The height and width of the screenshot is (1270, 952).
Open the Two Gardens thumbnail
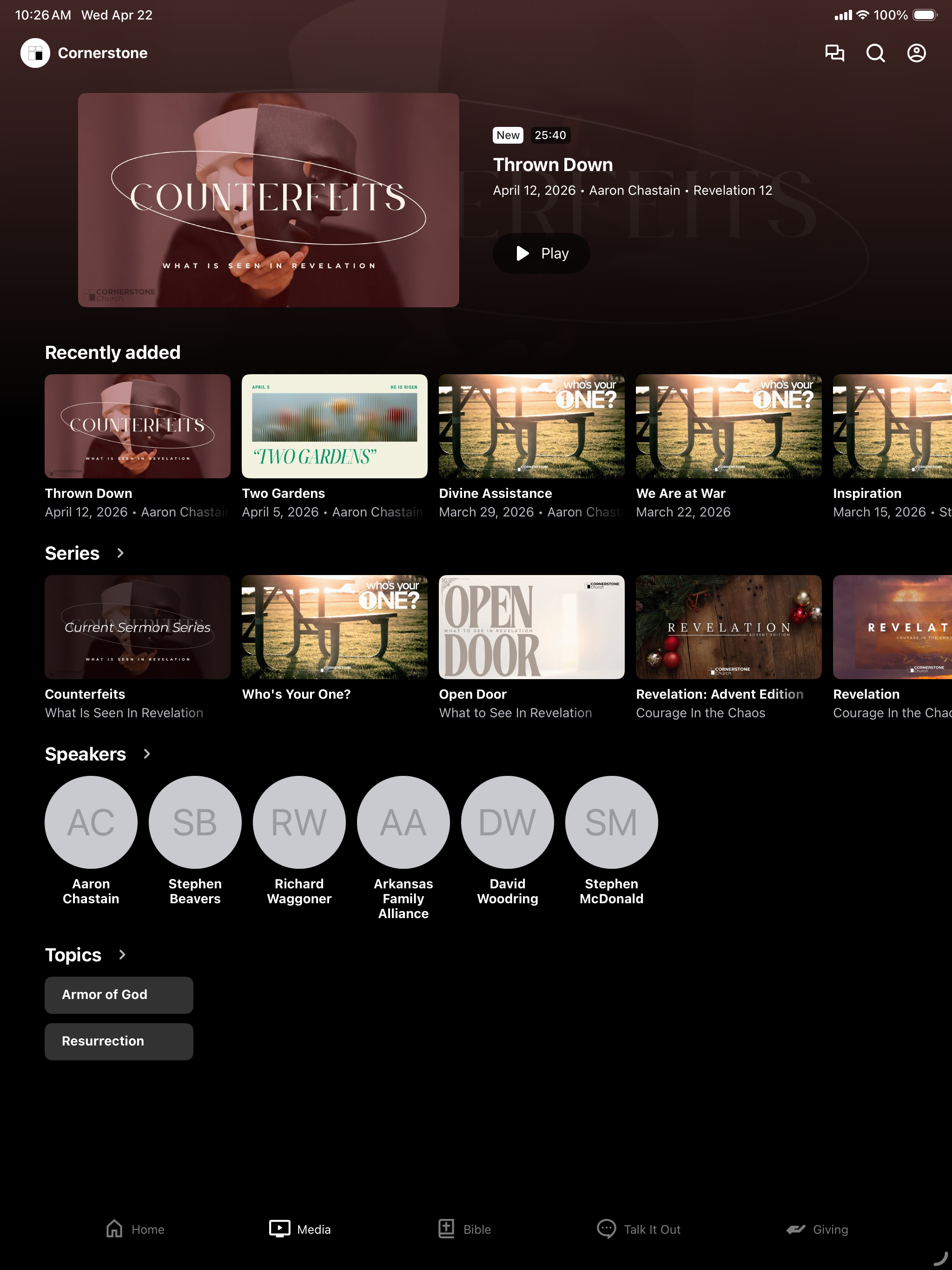[x=335, y=426]
